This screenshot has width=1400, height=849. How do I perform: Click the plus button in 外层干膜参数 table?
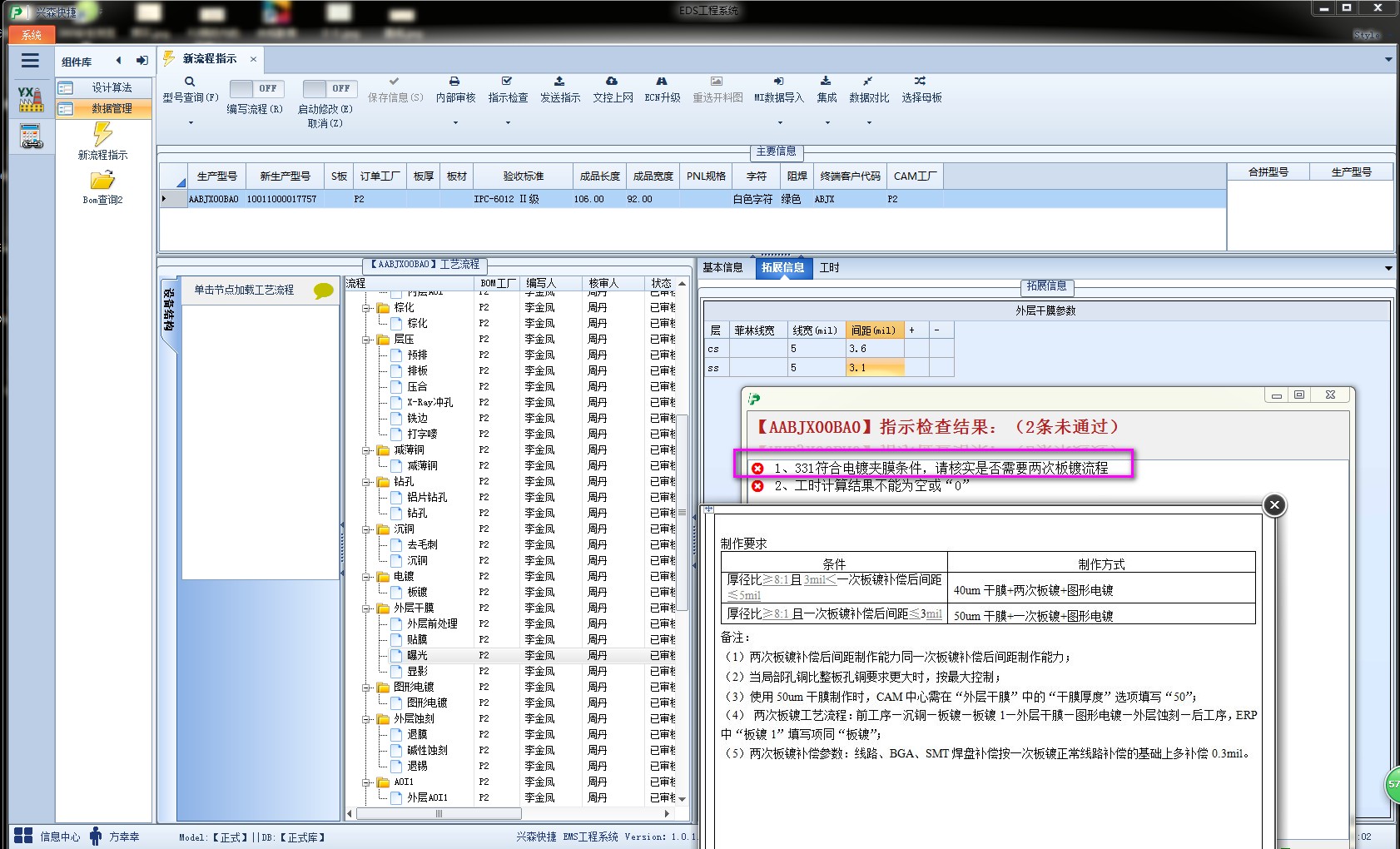coord(912,330)
